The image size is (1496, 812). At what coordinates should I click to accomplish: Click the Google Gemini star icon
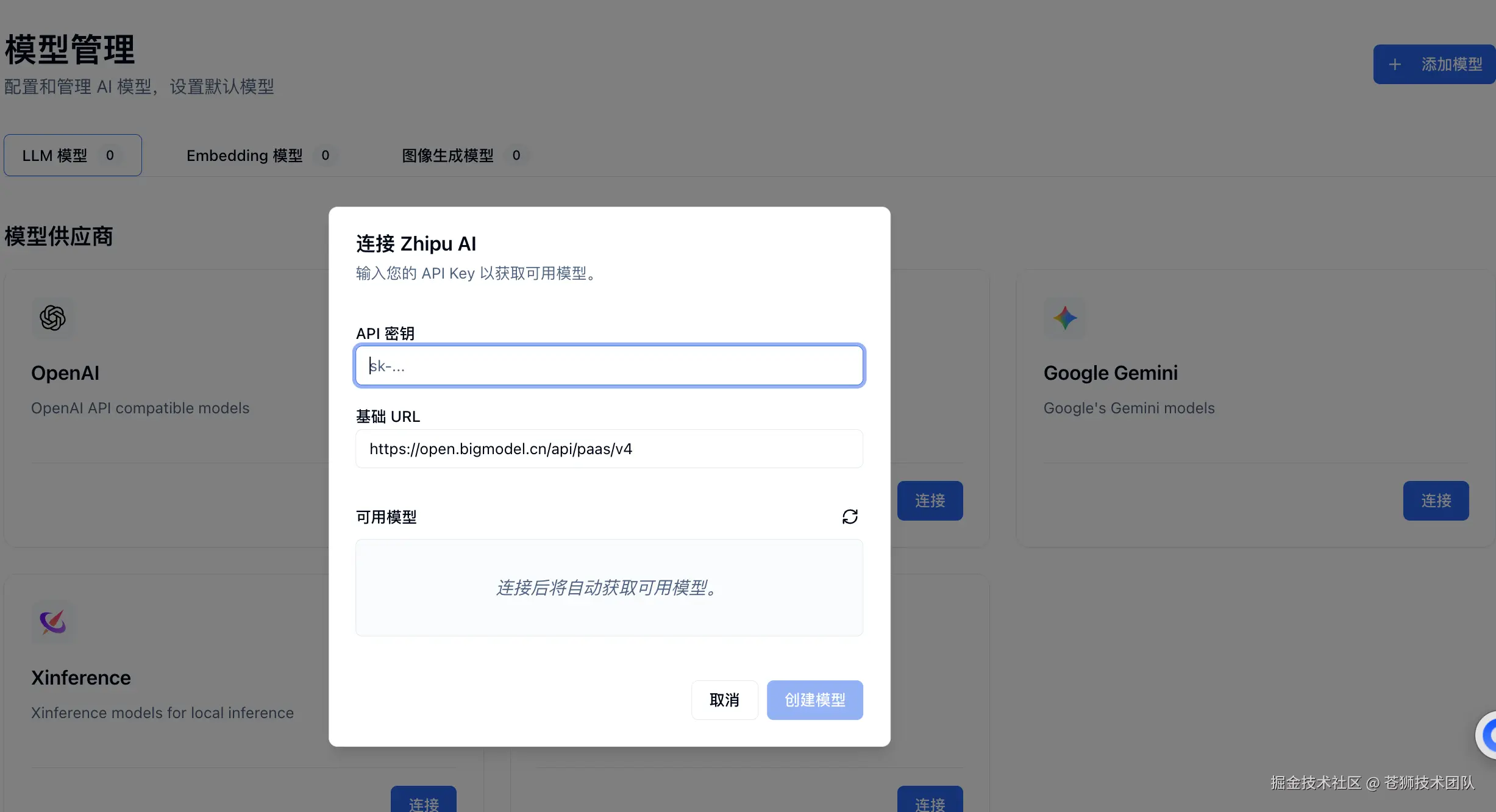[x=1065, y=318]
